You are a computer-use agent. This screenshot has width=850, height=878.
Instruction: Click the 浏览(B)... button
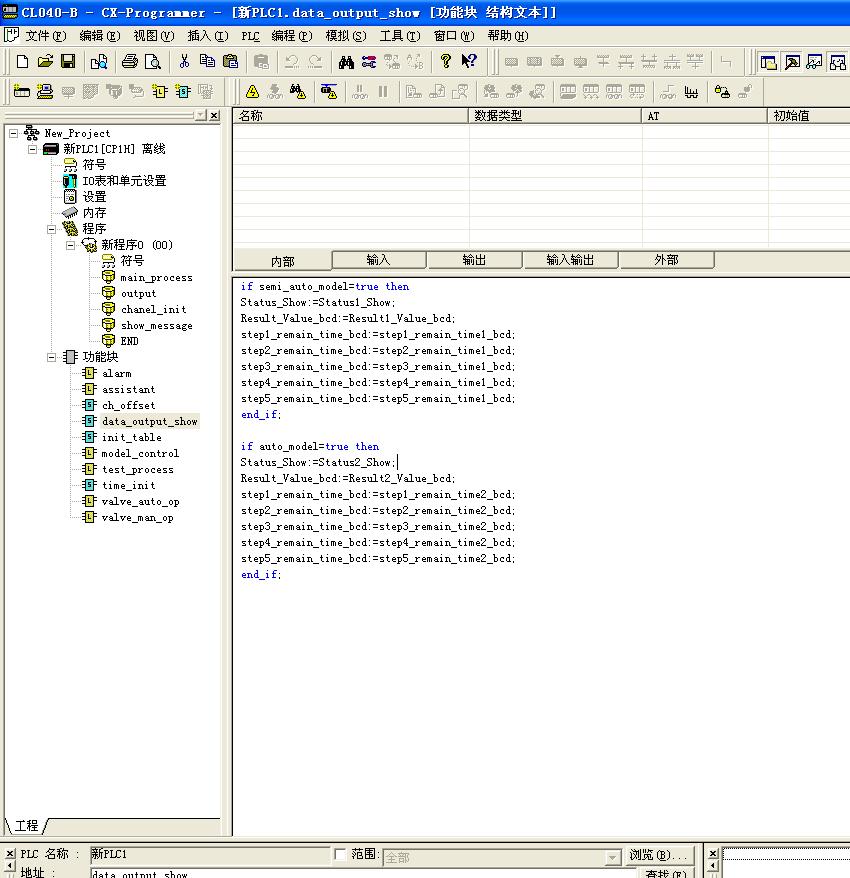pos(660,855)
